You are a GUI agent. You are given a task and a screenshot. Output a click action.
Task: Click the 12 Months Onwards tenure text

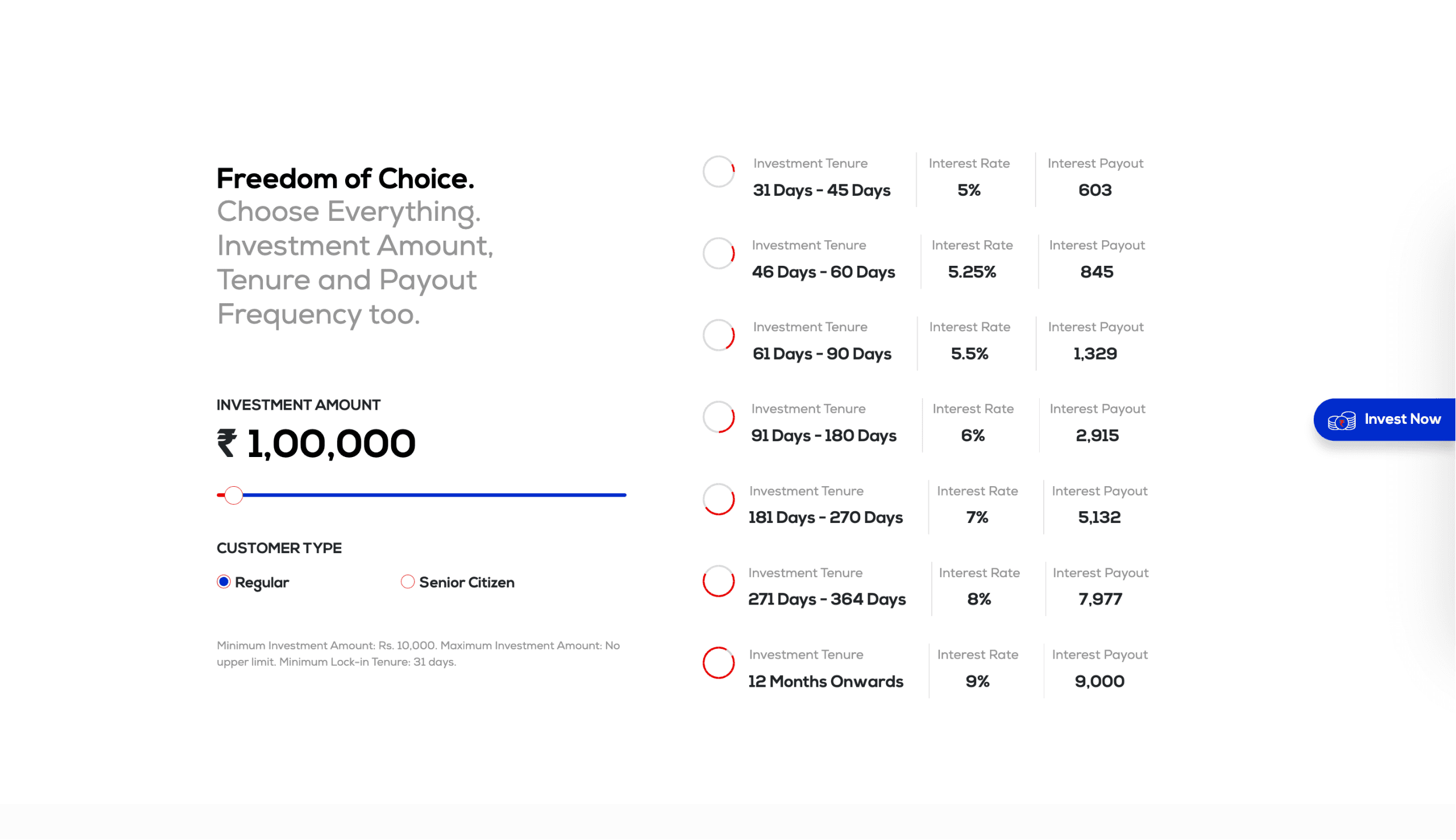825,681
